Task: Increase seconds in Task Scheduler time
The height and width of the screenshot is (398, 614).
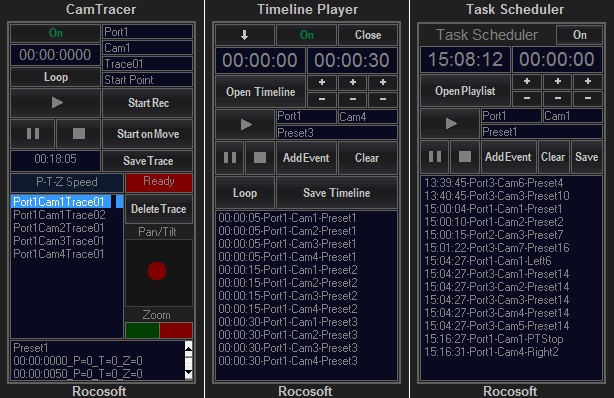Action: coord(588,81)
